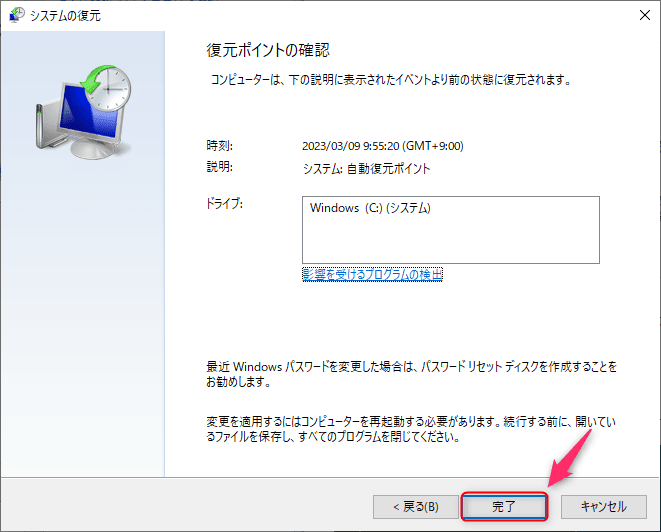Click the computer and clock illustration
661x532 pixels.
[83, 112]
